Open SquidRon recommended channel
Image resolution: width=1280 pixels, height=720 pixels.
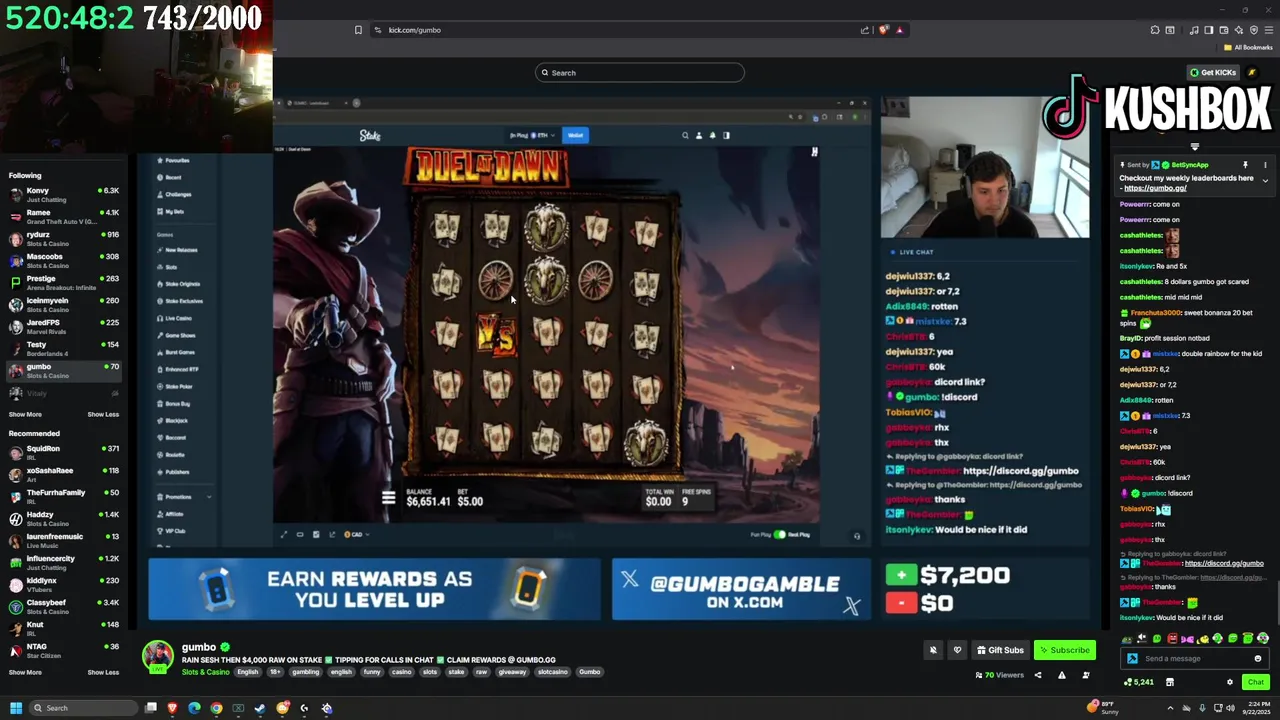click(x=62, y=452)
